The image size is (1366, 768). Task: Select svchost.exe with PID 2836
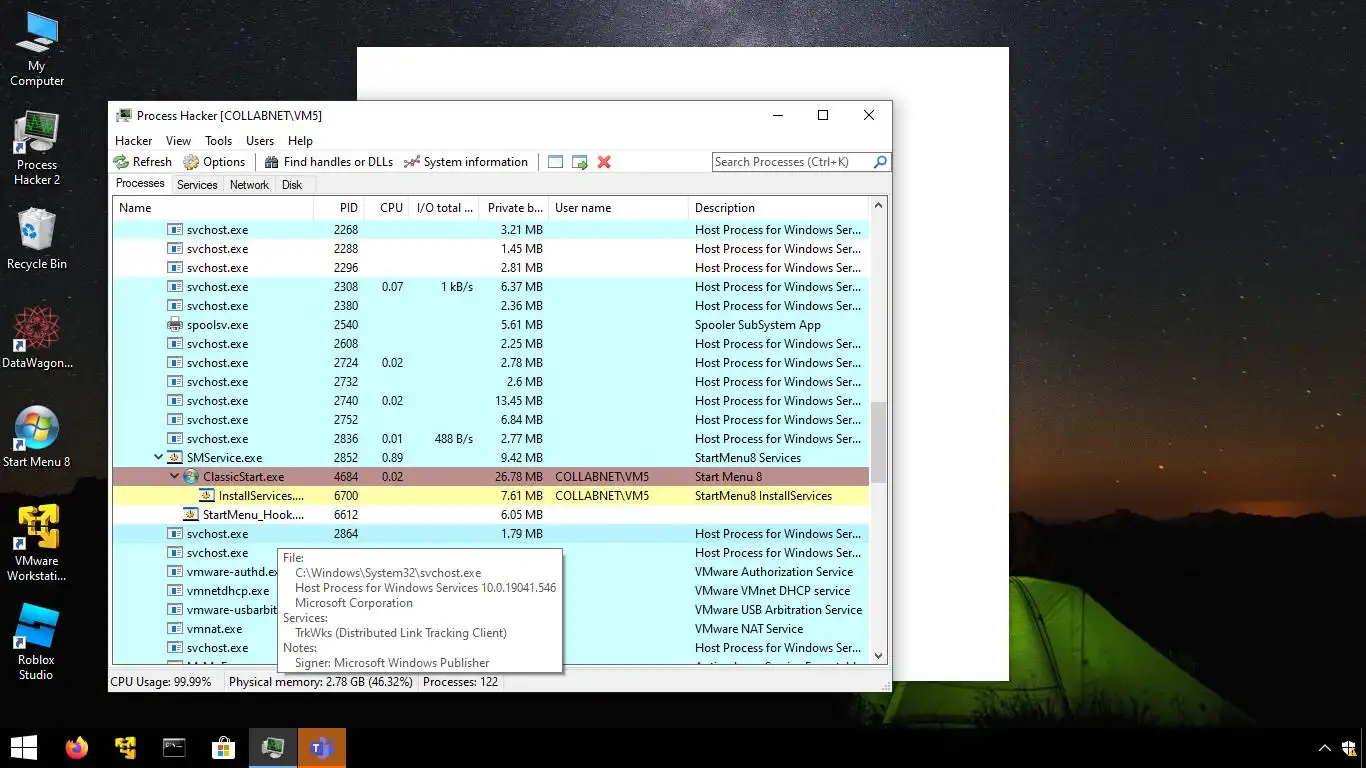click(x=490, y=439)
